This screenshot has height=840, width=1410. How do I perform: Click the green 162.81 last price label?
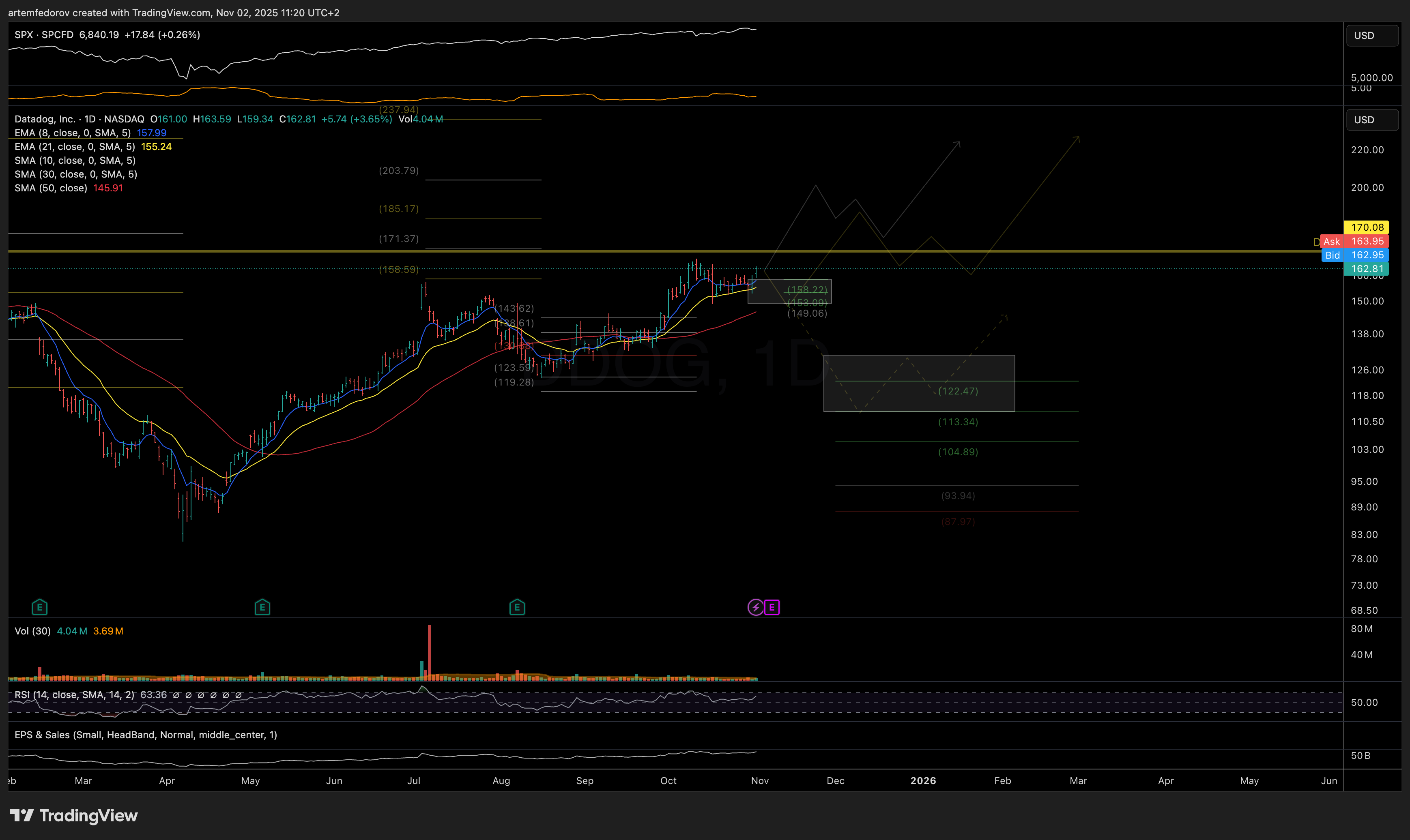tap(1367, 269)
